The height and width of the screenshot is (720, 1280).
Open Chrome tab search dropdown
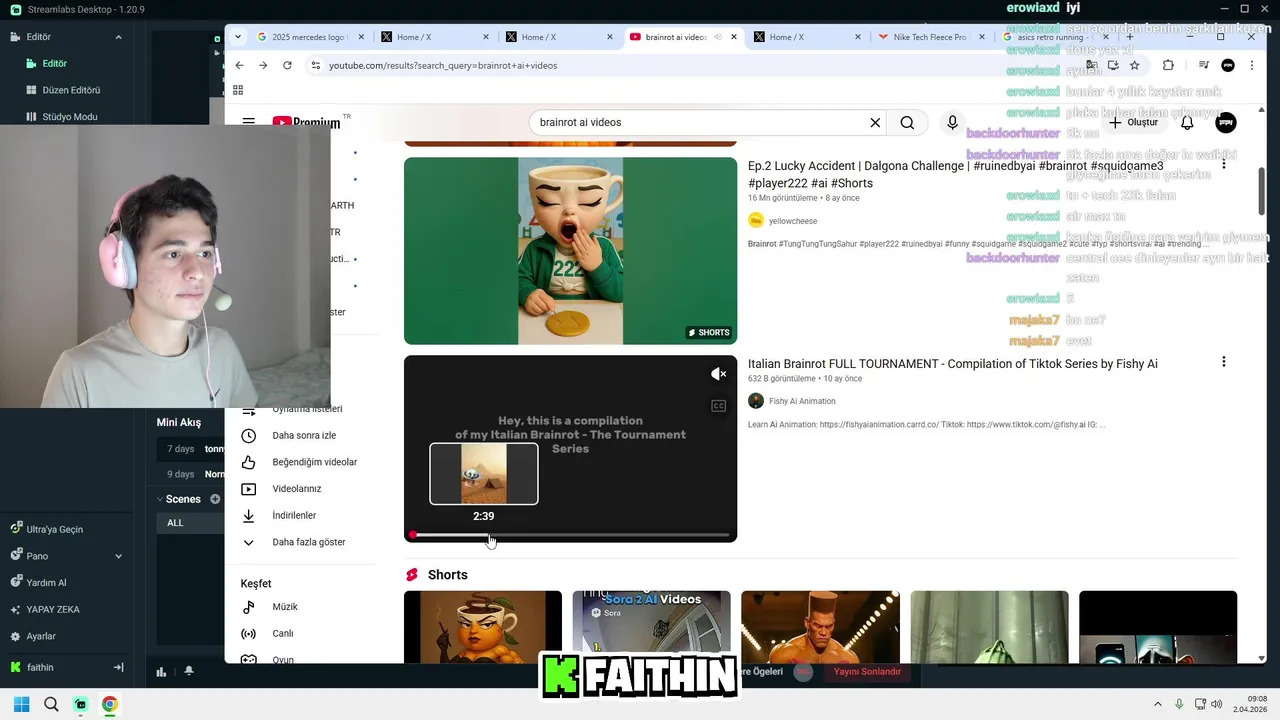[237, 37]
